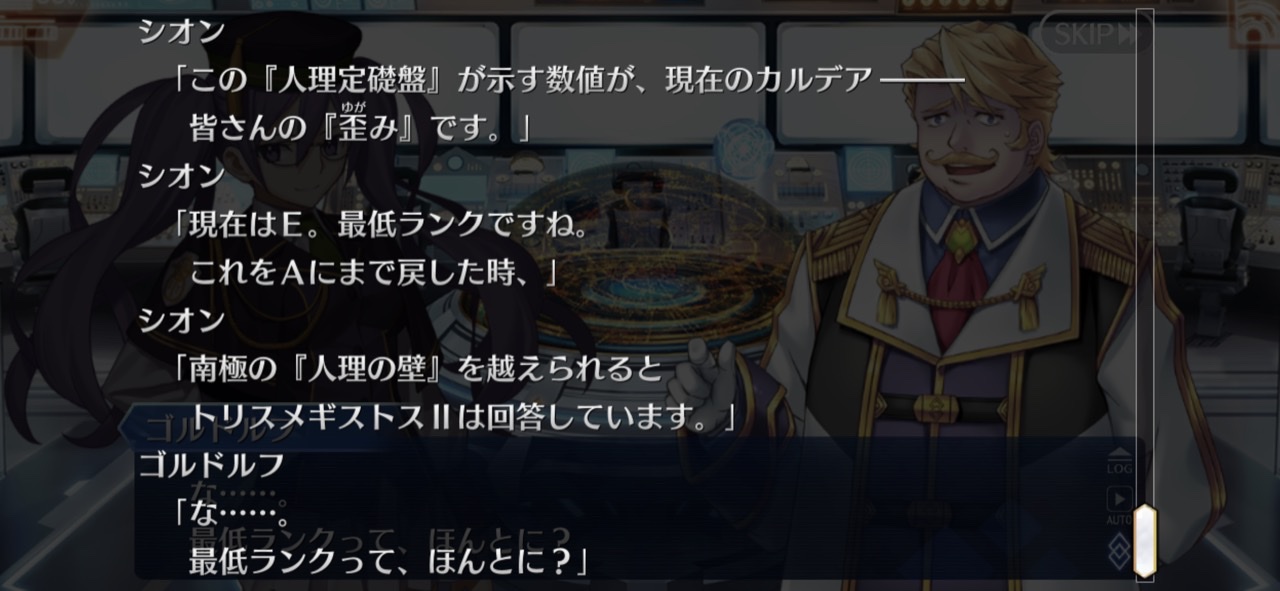1280x591 pixels.
Task: Click the line な……。 in the log
Action: (x=231, y=514)
